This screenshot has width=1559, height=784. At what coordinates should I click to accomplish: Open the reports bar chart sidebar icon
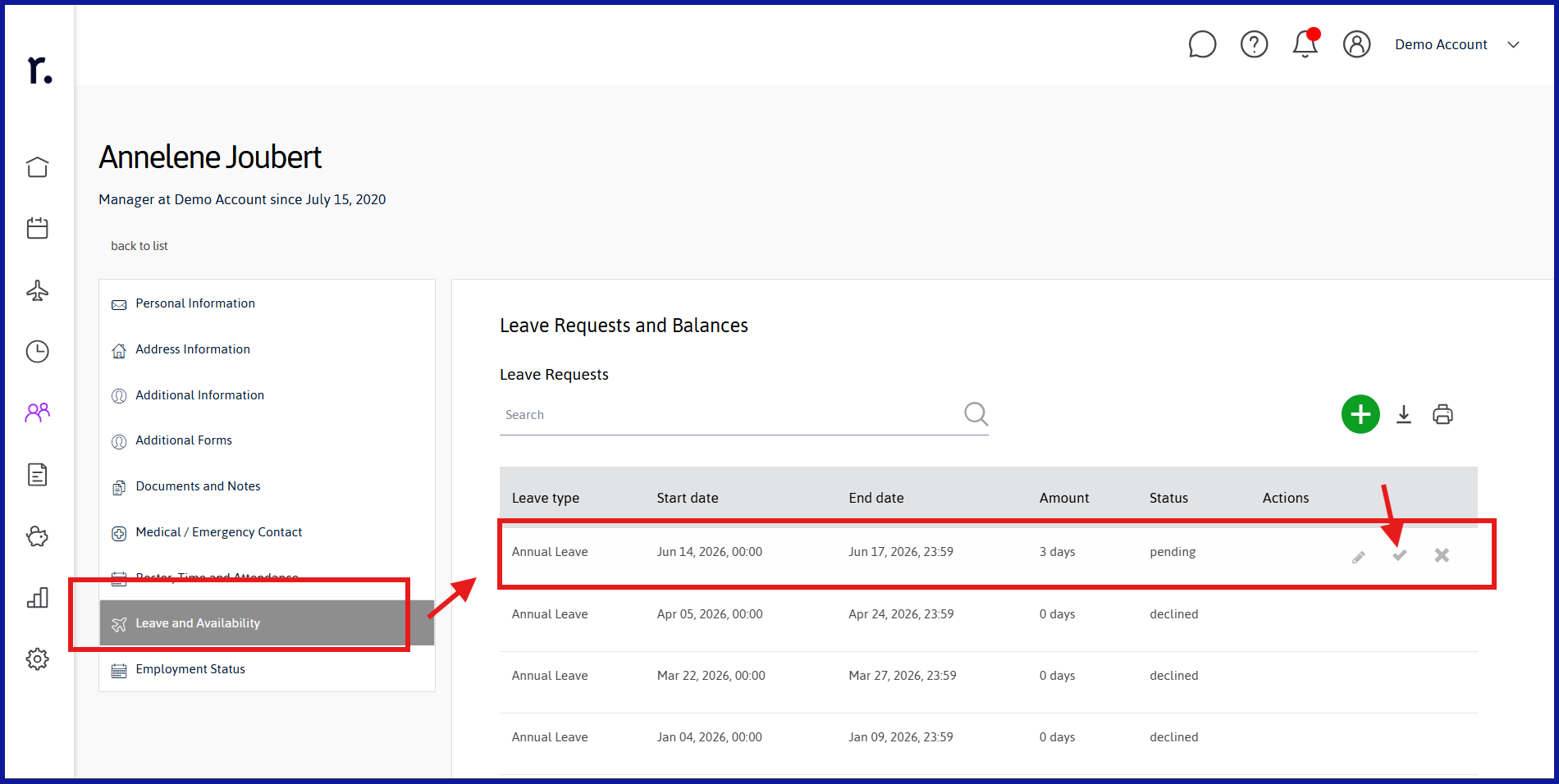[38, 598]
